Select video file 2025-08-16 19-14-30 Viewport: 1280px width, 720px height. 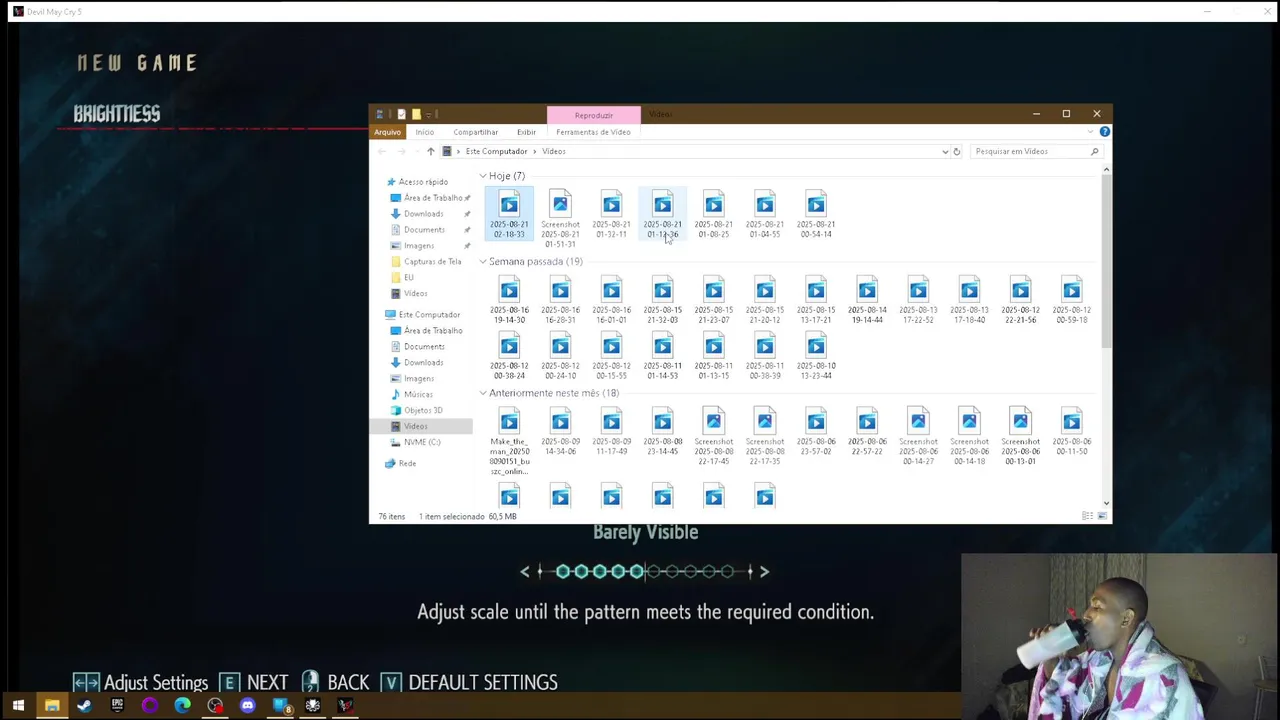(x=509, y=301)
